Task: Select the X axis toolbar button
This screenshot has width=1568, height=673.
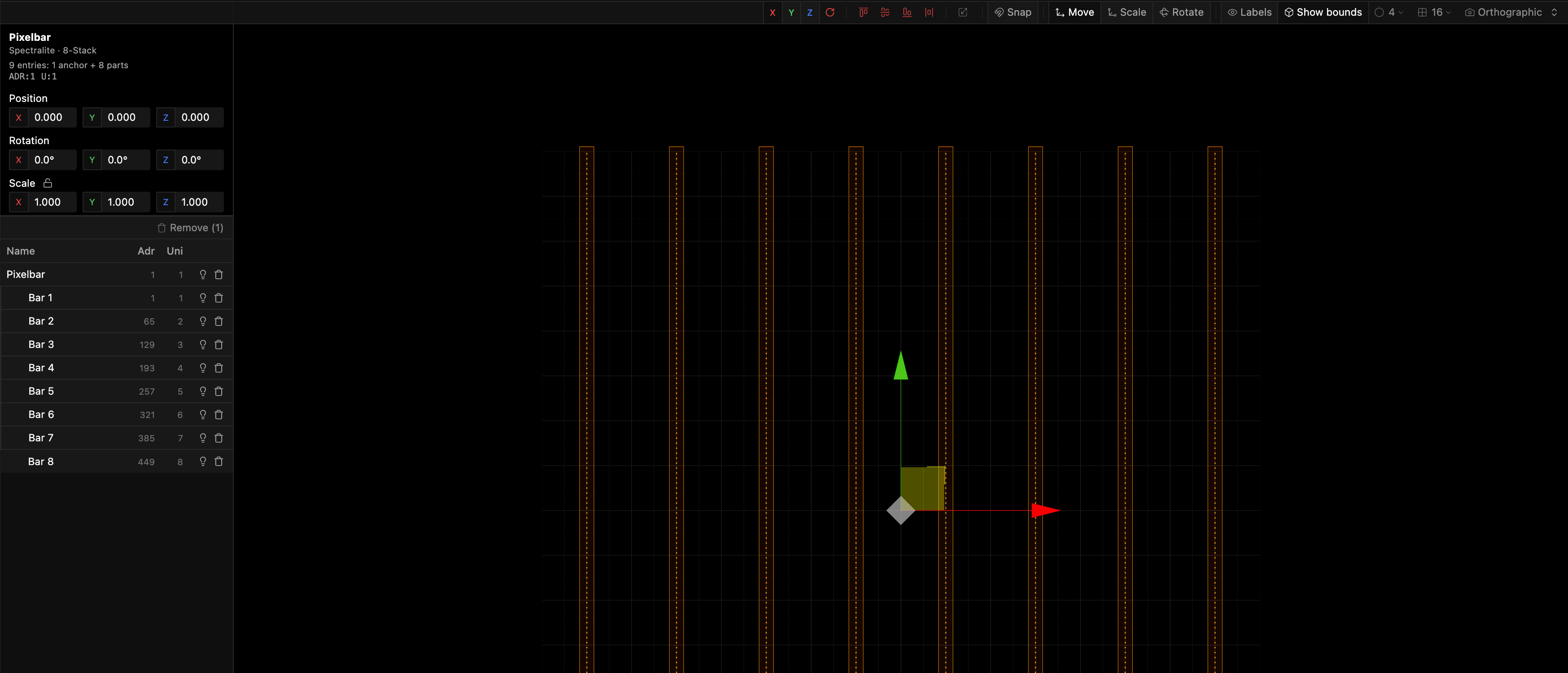Action: (772, 12)
